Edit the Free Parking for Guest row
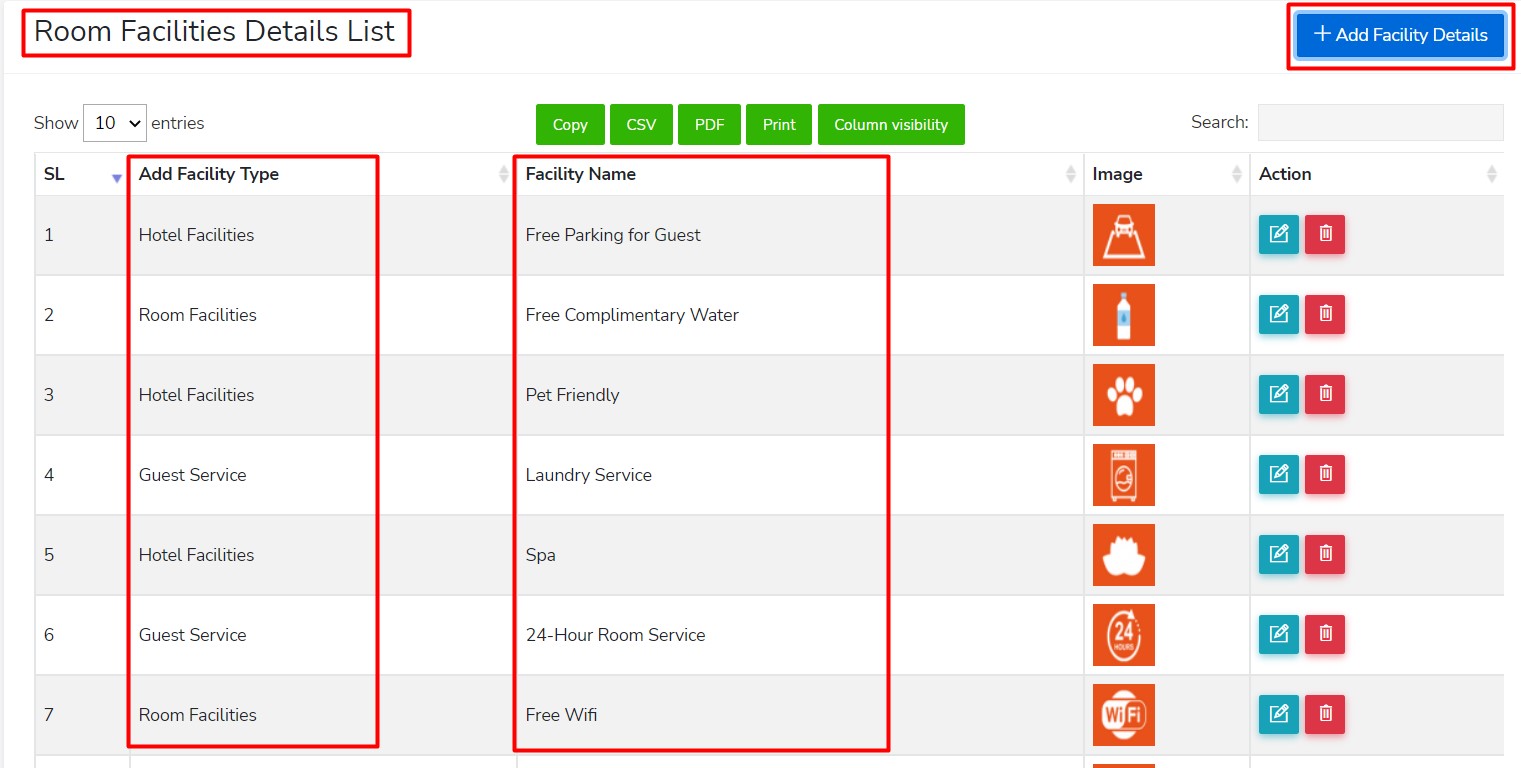Screen dimensions: 1521x768 1278,235
